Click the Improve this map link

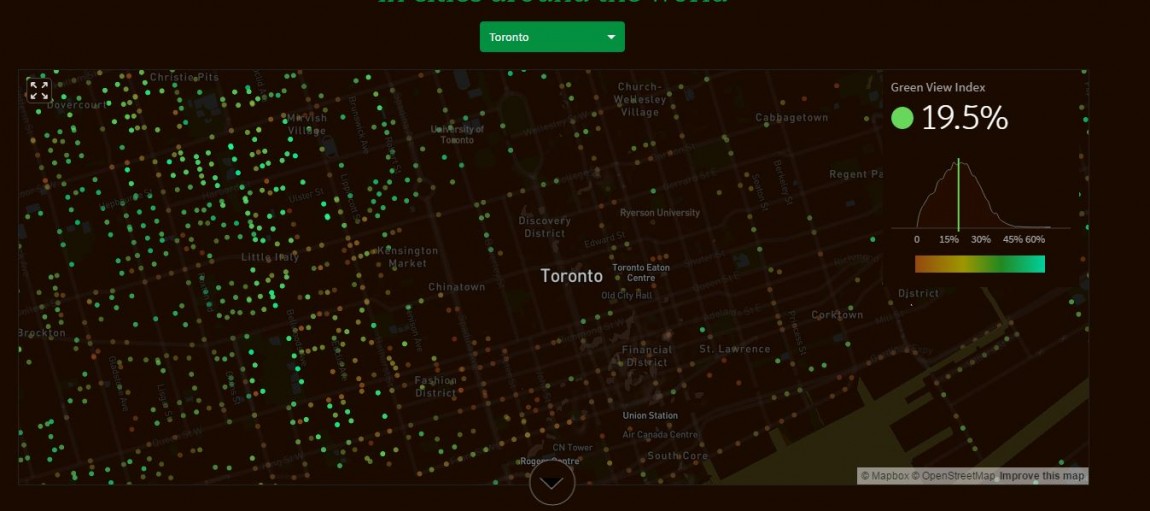click(x=1042, y=476)
